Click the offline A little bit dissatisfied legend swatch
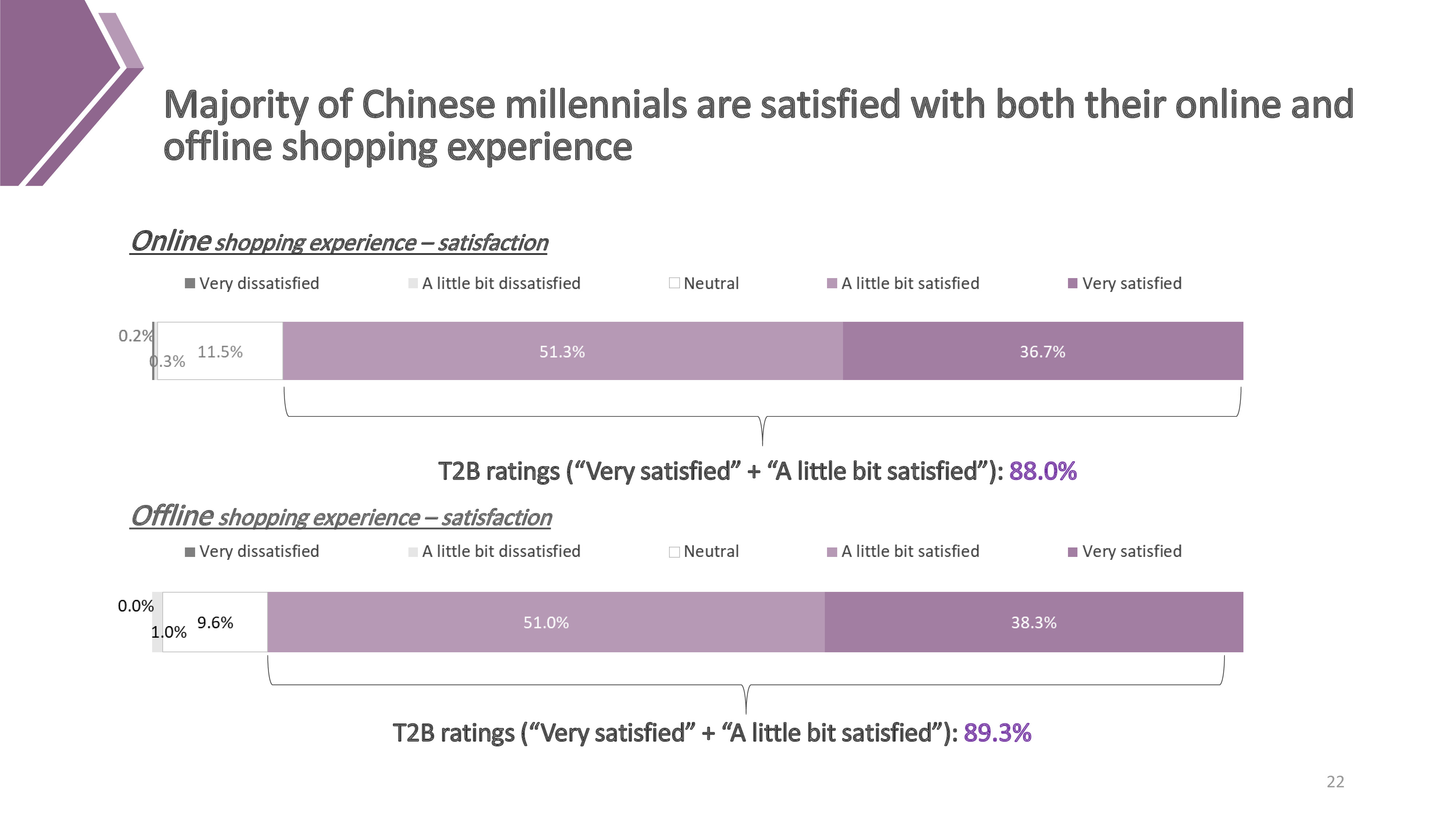Image resolution: width=1456 pixels, height=819 pixels. [x=413, y=552]
